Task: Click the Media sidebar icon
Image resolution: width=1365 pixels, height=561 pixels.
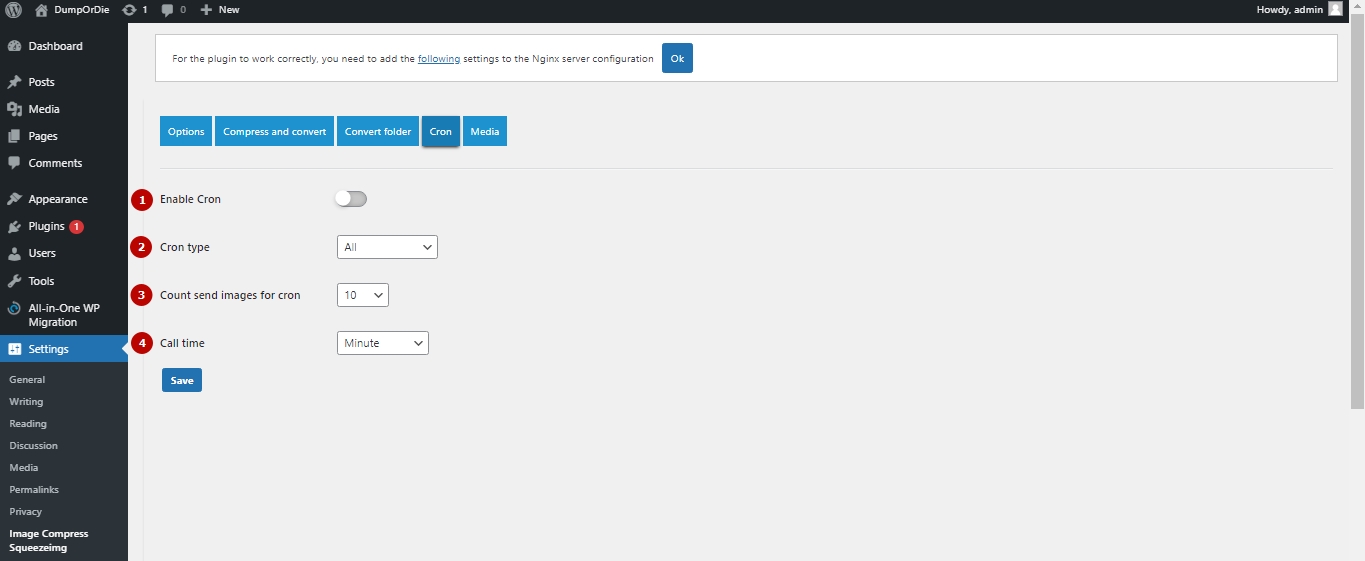Action: [14, 109]
